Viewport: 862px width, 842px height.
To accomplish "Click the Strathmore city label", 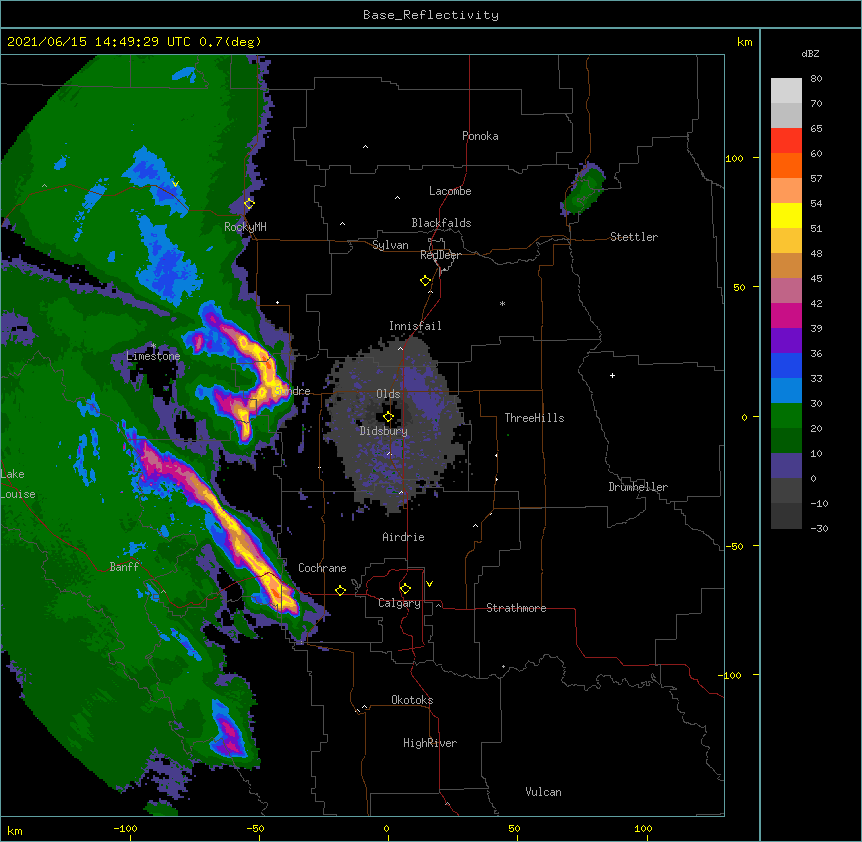I will pyautogui.click(x=516, y=608).
